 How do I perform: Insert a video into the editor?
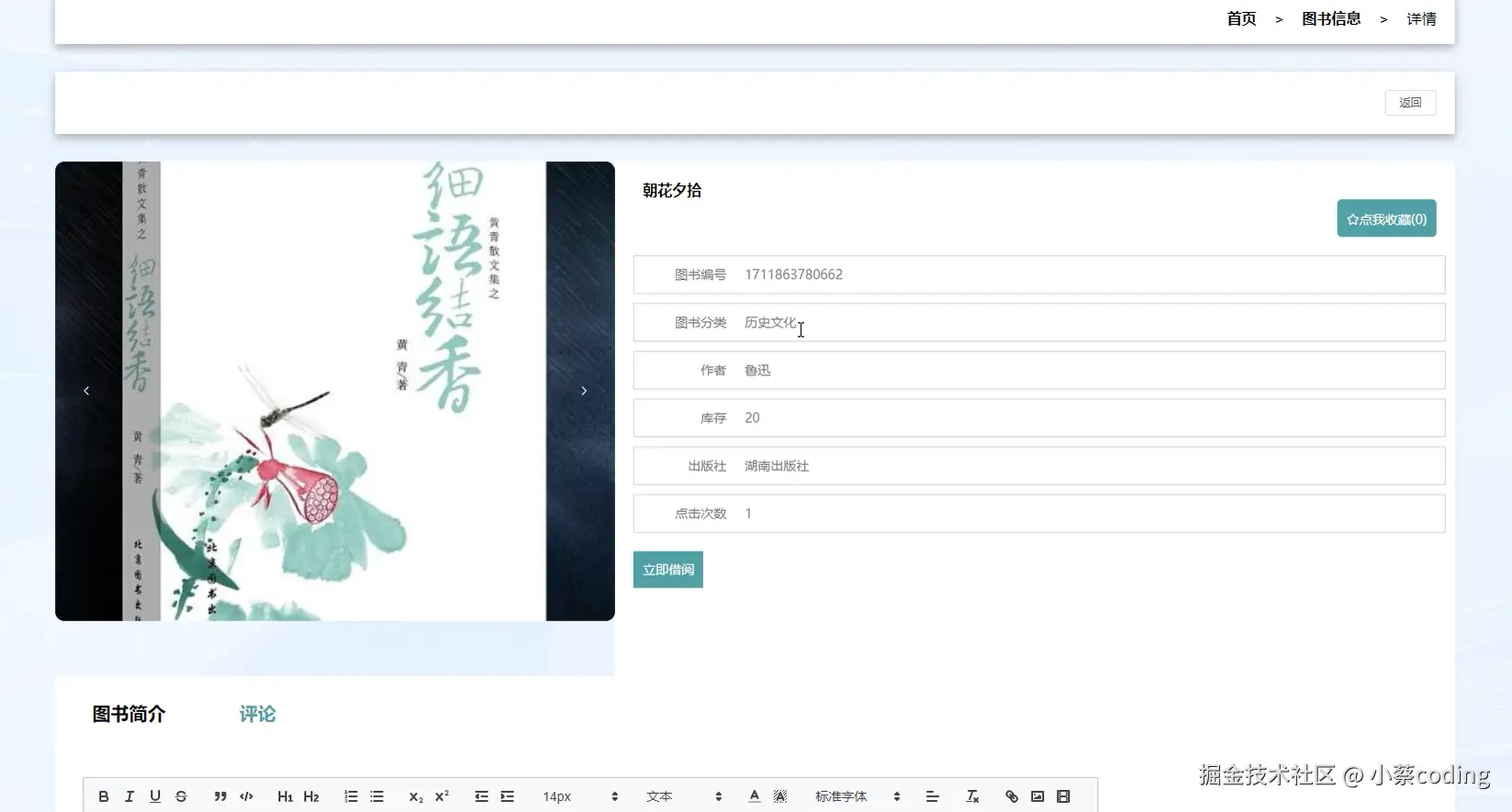[x=1063, y=796]
